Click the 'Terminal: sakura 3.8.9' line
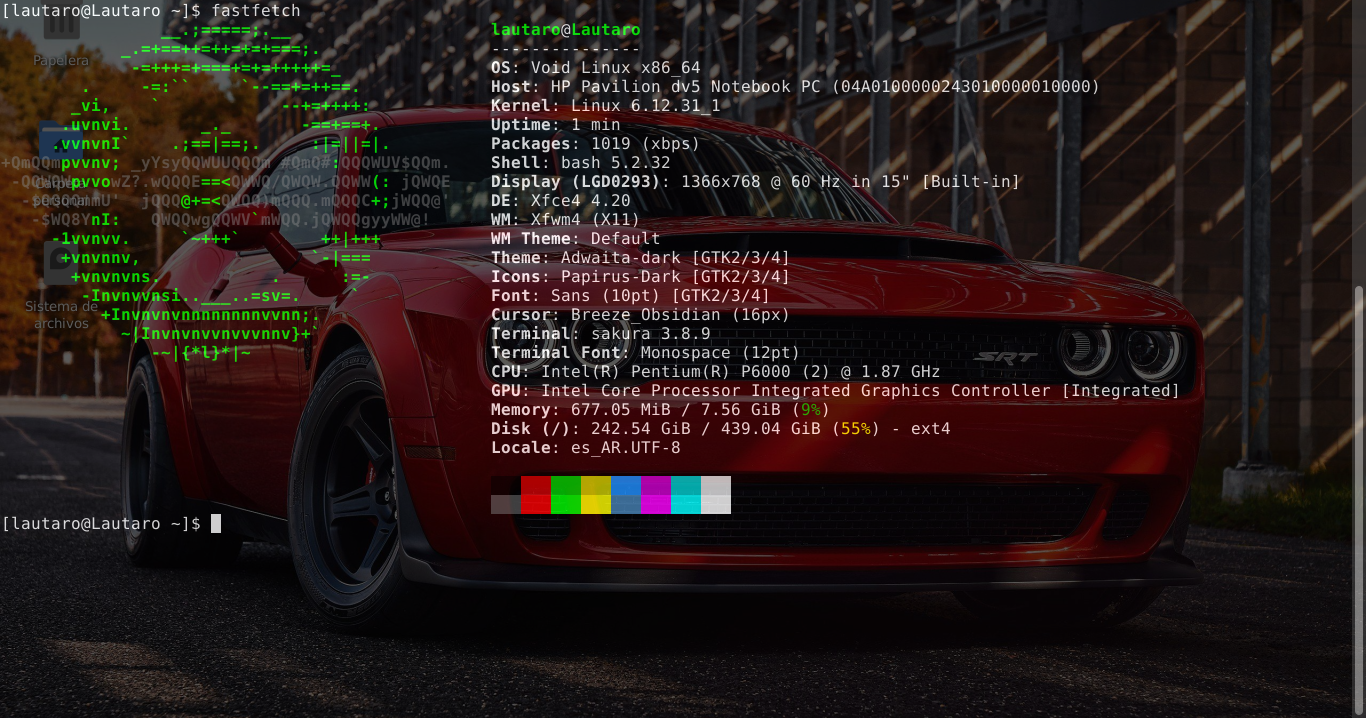Viewport: 1366px width, 718px height. [x=601, y=333]
